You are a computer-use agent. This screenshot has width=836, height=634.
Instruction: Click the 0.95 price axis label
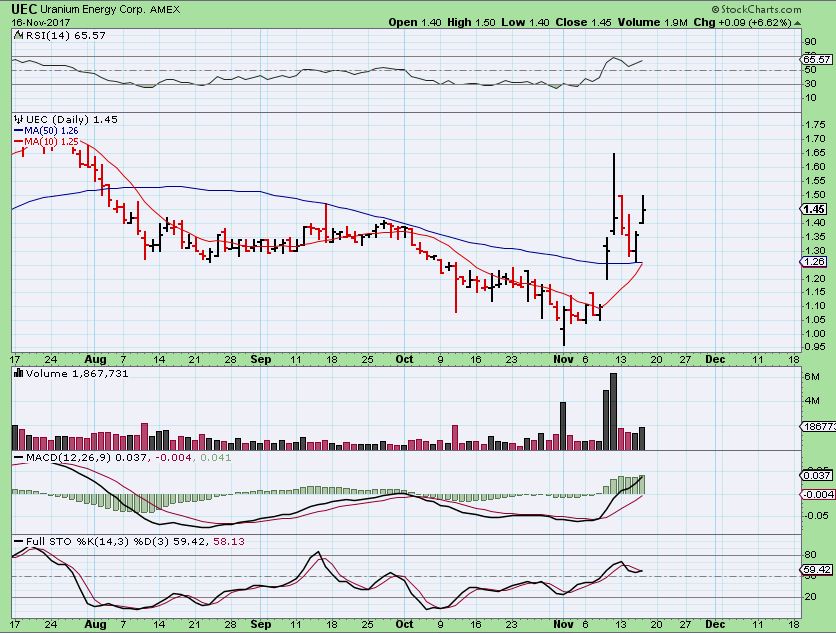[815, 347]
